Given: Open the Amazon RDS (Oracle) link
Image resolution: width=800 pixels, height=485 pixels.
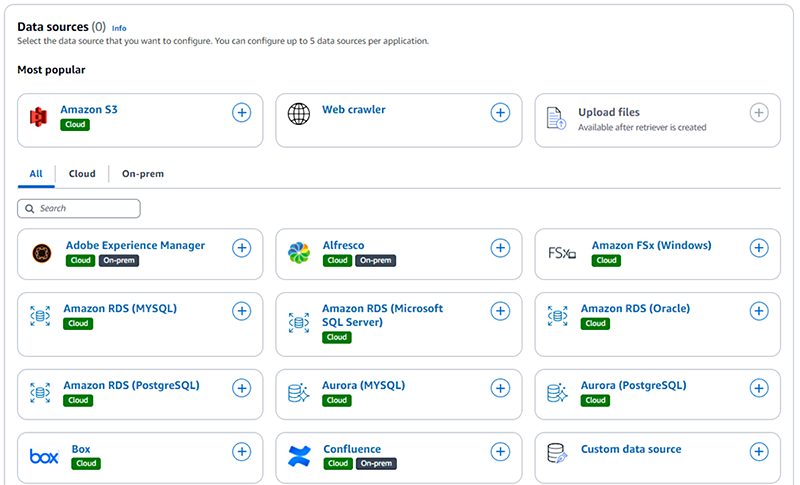Looking at the screenshot, I should (635, 309).
